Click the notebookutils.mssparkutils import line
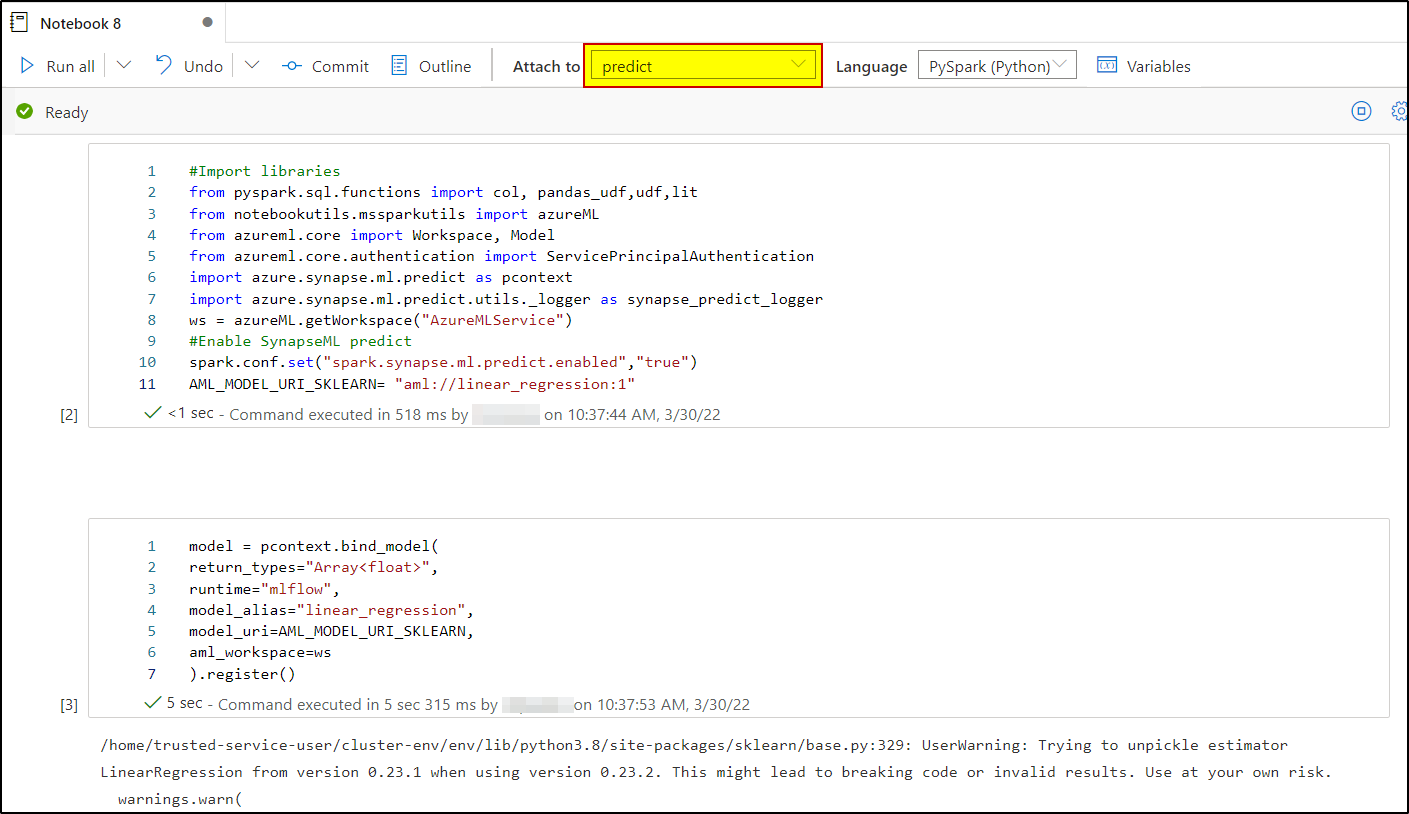The image size is (1409, 814). 394,214
